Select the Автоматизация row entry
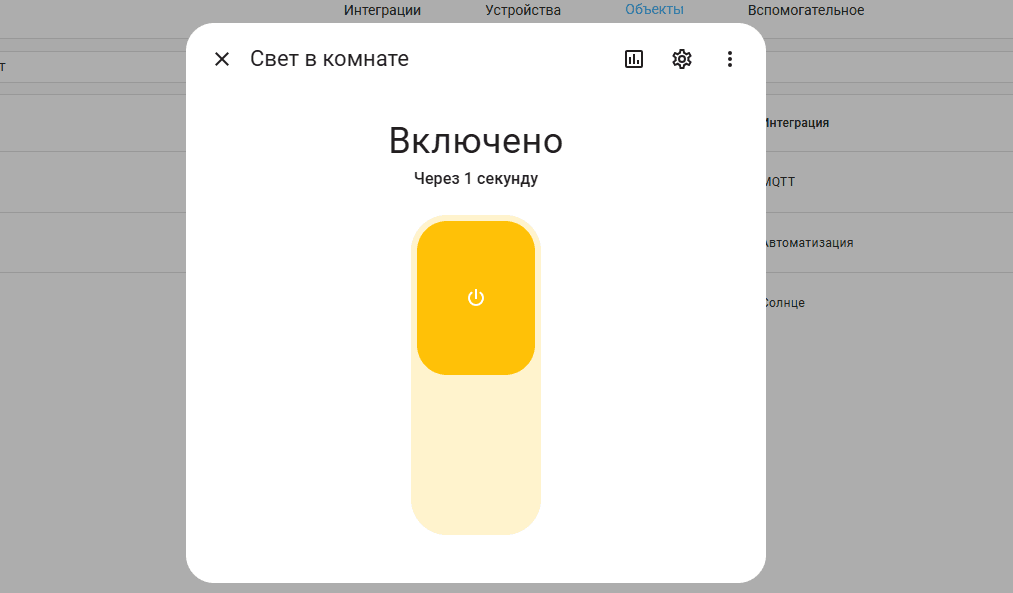This screenshot has height=593, width=1013. click(x=809, y=243)
